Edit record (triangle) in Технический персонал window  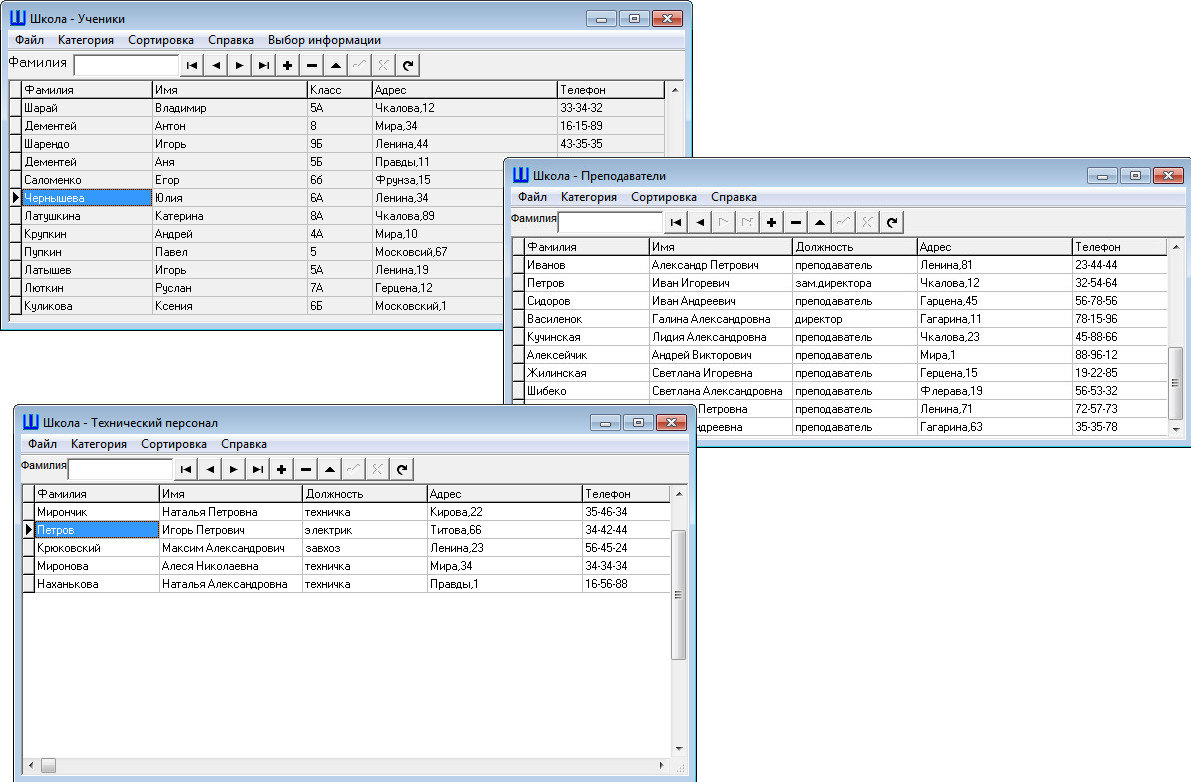pos(329,469)
